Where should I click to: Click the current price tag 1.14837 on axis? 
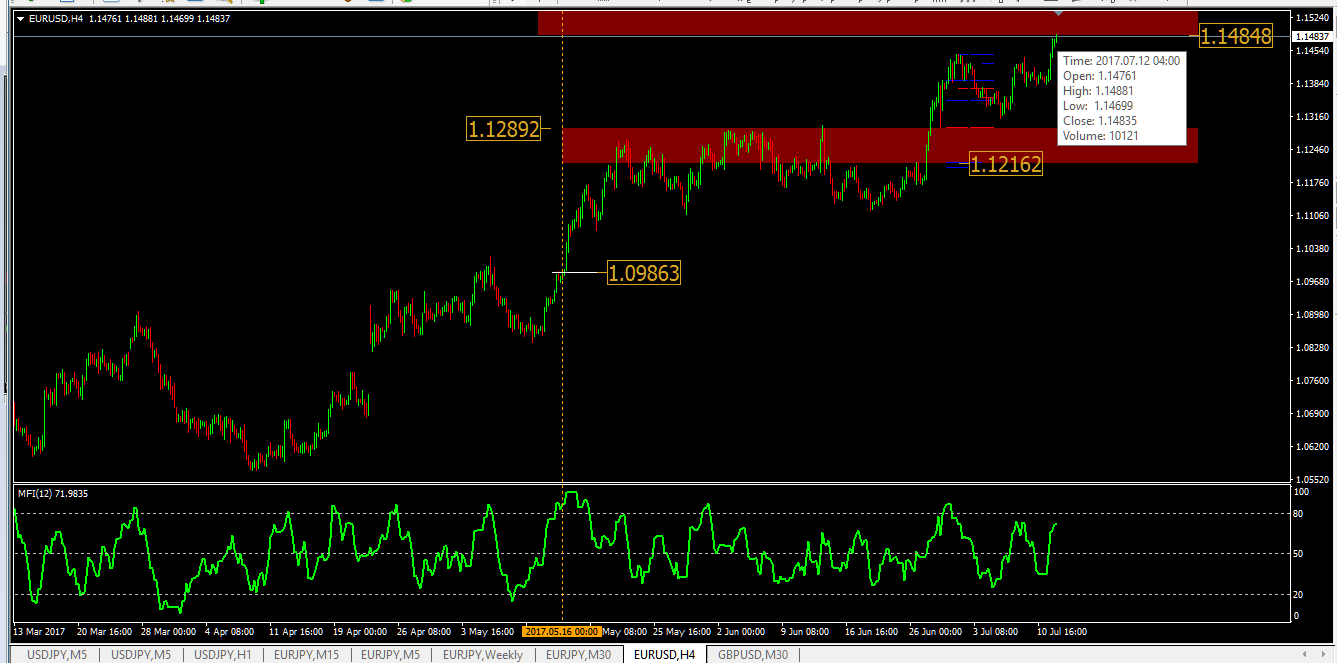point(1312,37)
